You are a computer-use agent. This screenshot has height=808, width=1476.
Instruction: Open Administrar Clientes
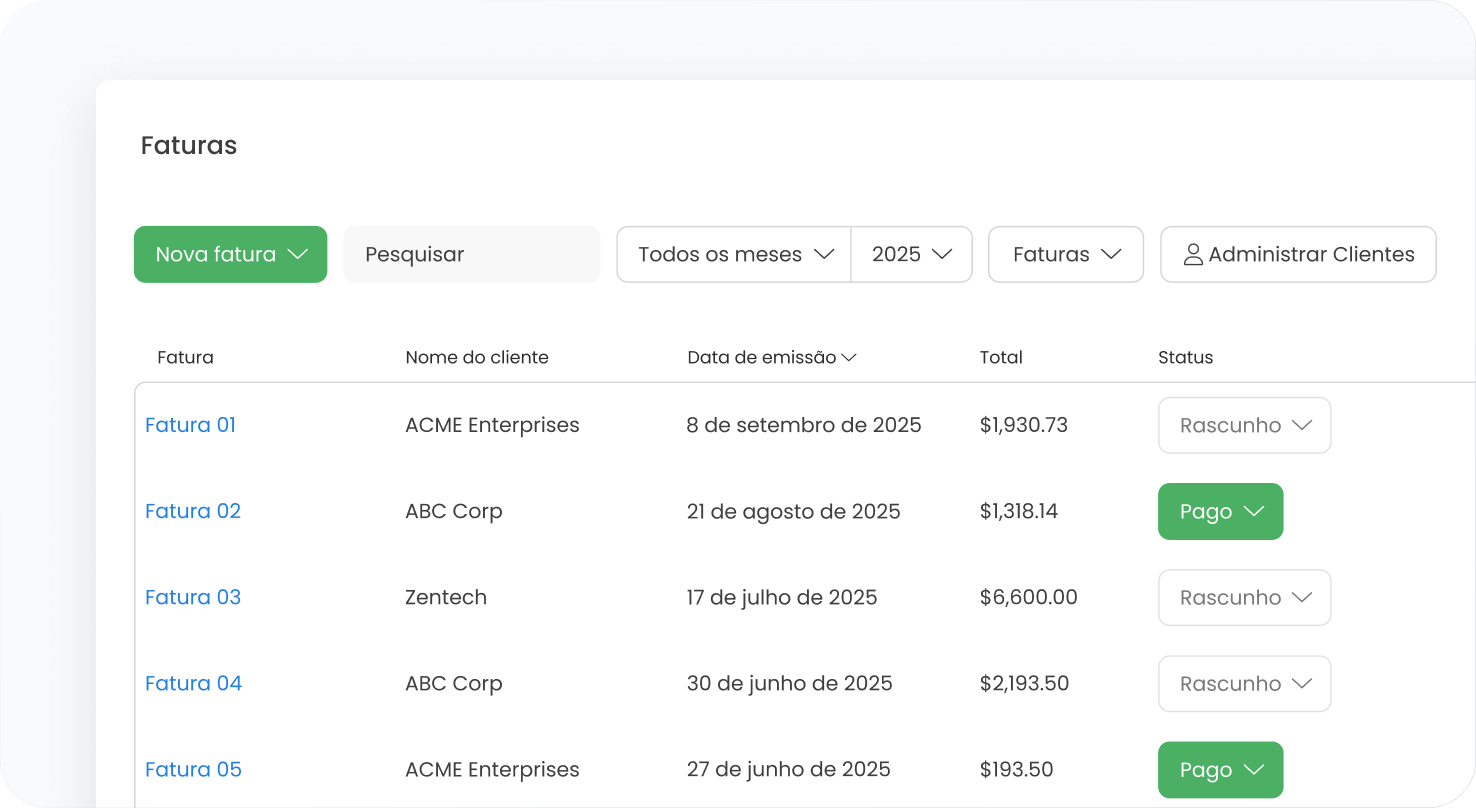[x=1298, y=254]
